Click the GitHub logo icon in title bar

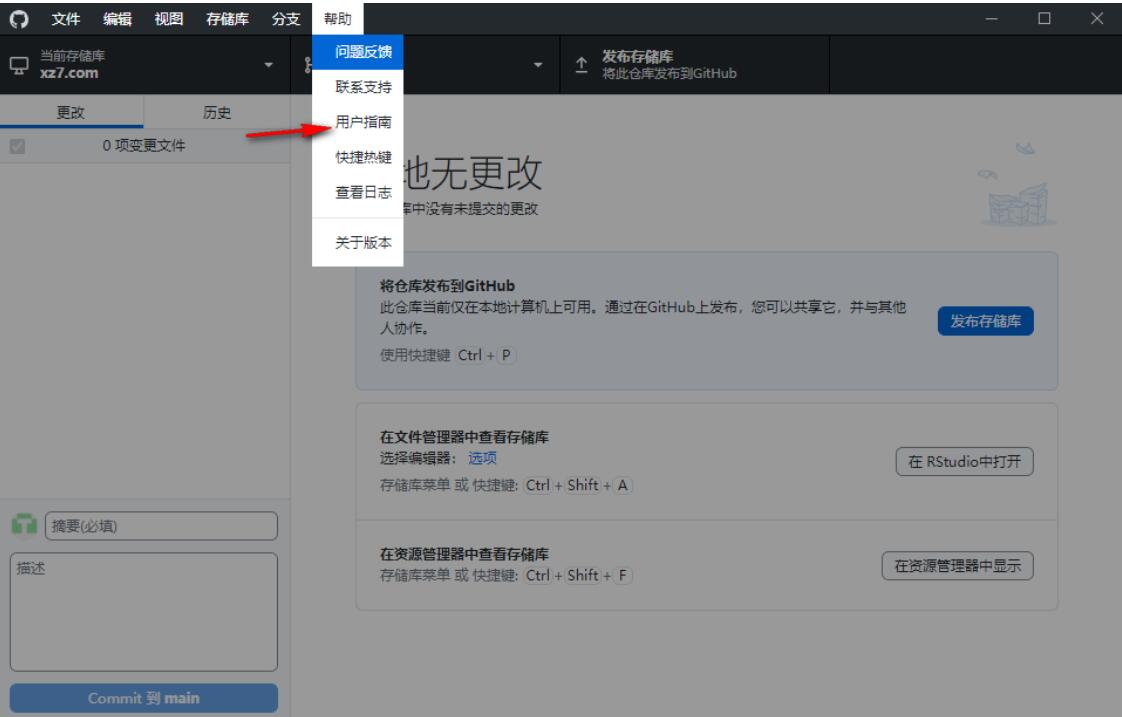(x=19, y=17)
